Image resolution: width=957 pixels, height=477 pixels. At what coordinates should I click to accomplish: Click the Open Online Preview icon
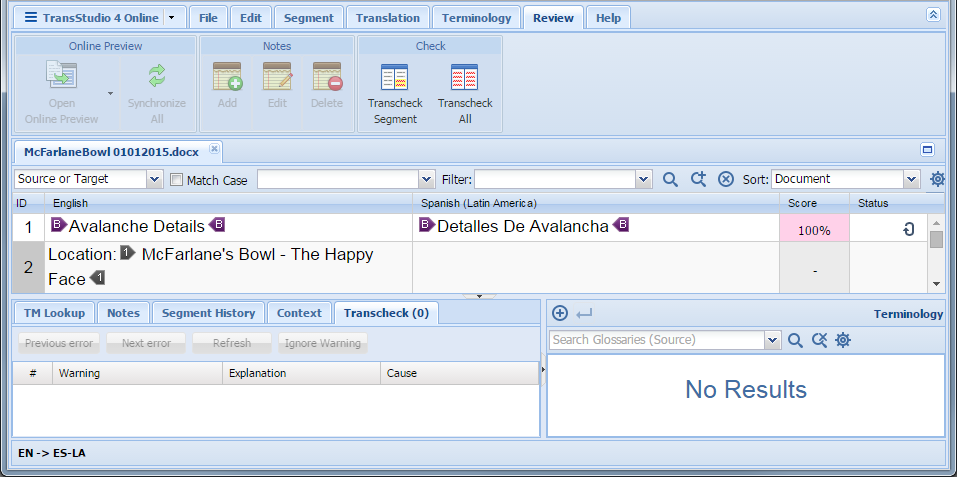pos(62,76)
